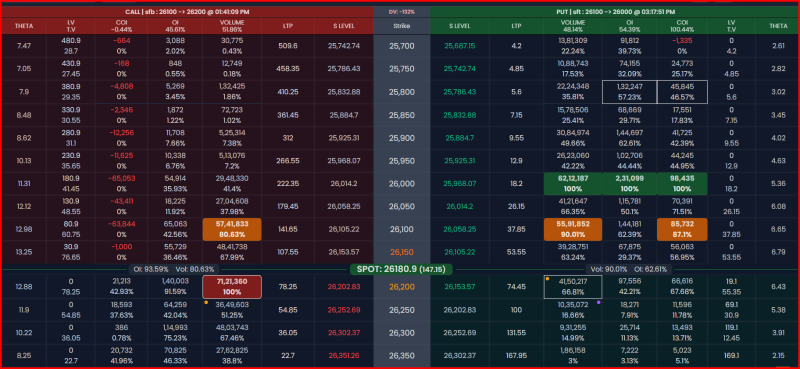800x369 pixels.
Task: Click the call-side VOLUME 51.86% column header
Action: pos(232,26)
